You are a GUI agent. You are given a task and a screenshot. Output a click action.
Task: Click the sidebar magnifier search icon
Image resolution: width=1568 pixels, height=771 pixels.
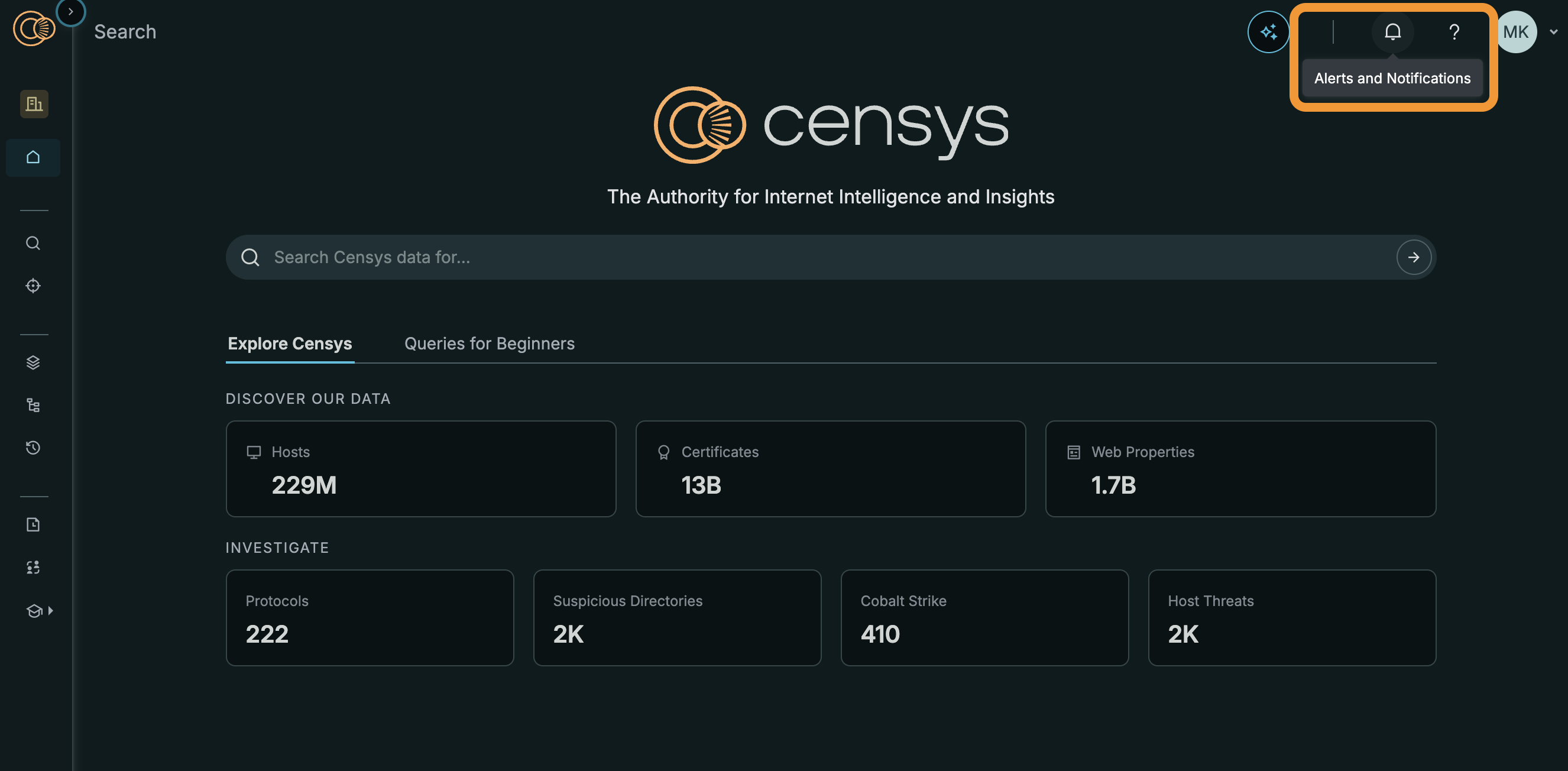33,244
